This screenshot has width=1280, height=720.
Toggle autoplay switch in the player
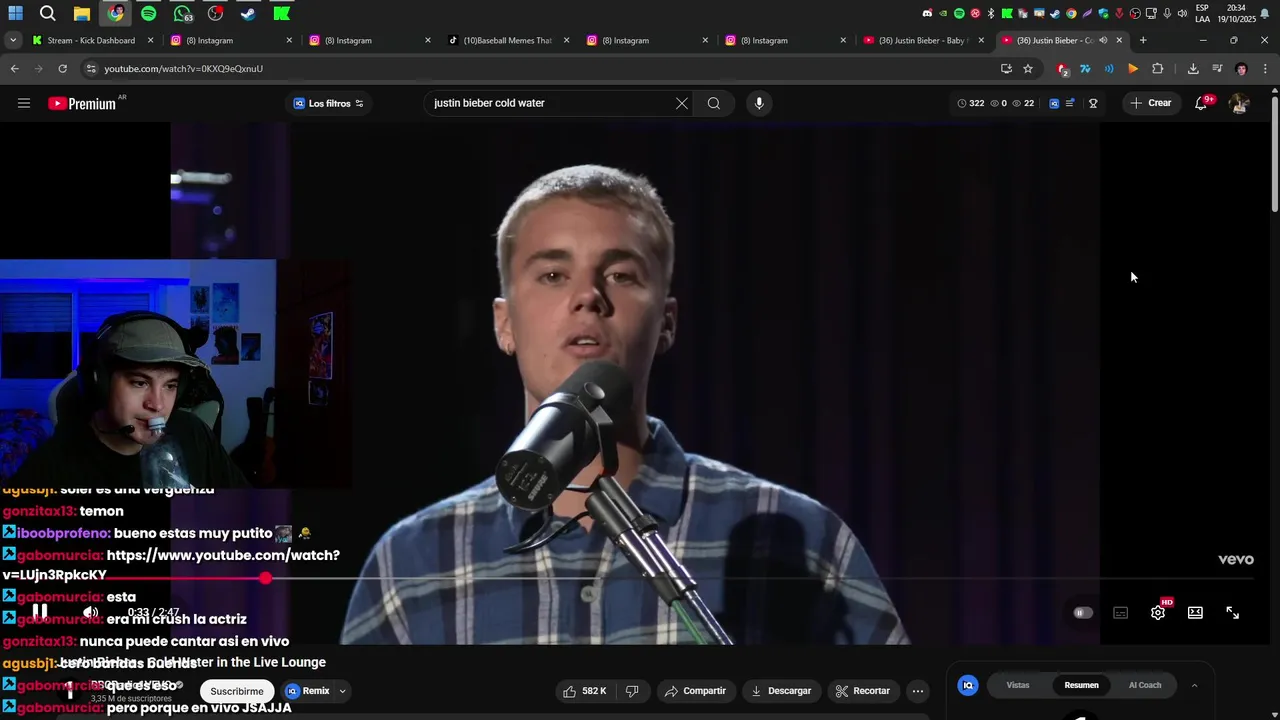click(x=1083, y=613)
